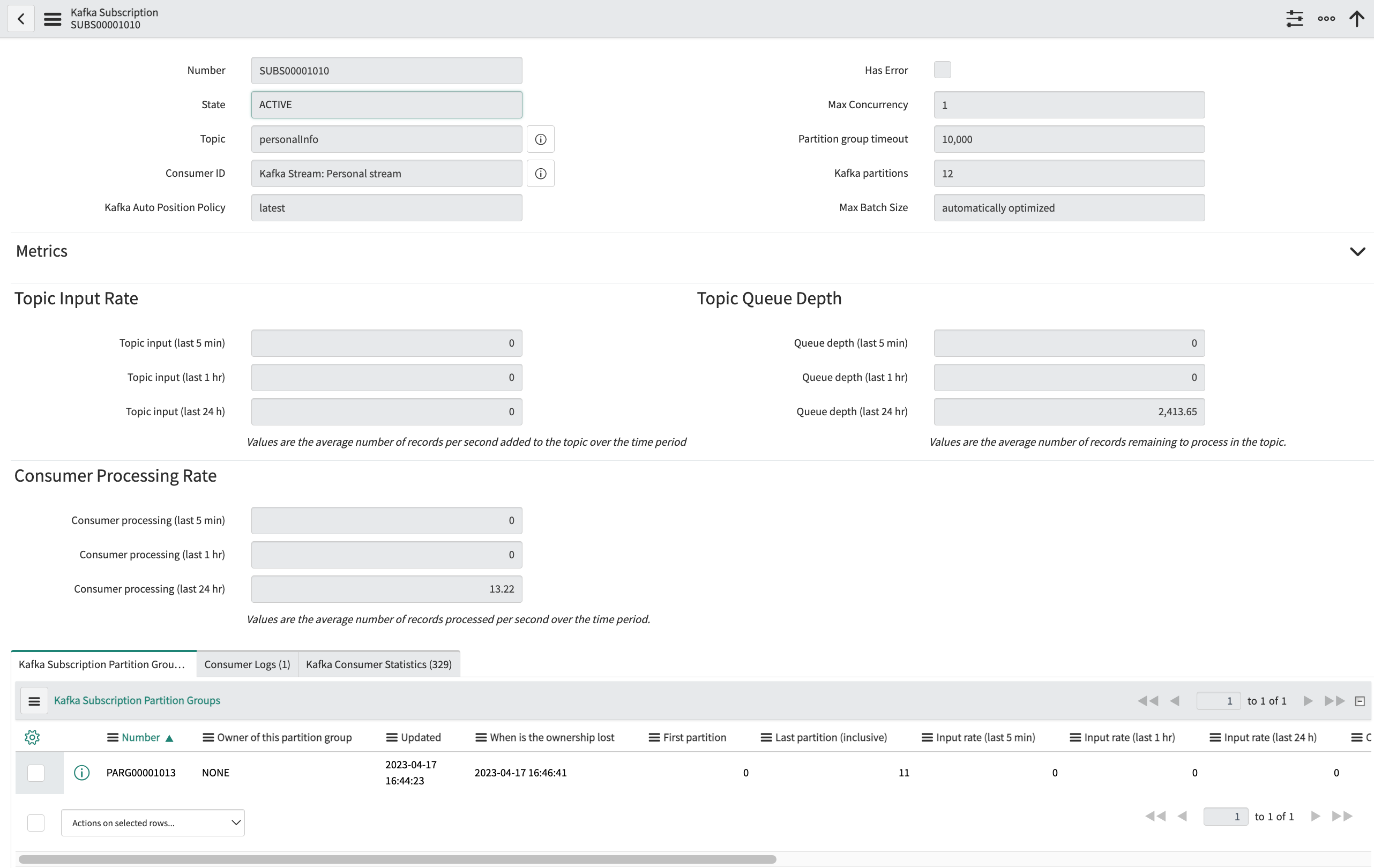Image resolution: width=1374 pixels, height=868 pixels.
Task: Switch to Kafka Consumer Statistics (329) tab
Action: 379,664
